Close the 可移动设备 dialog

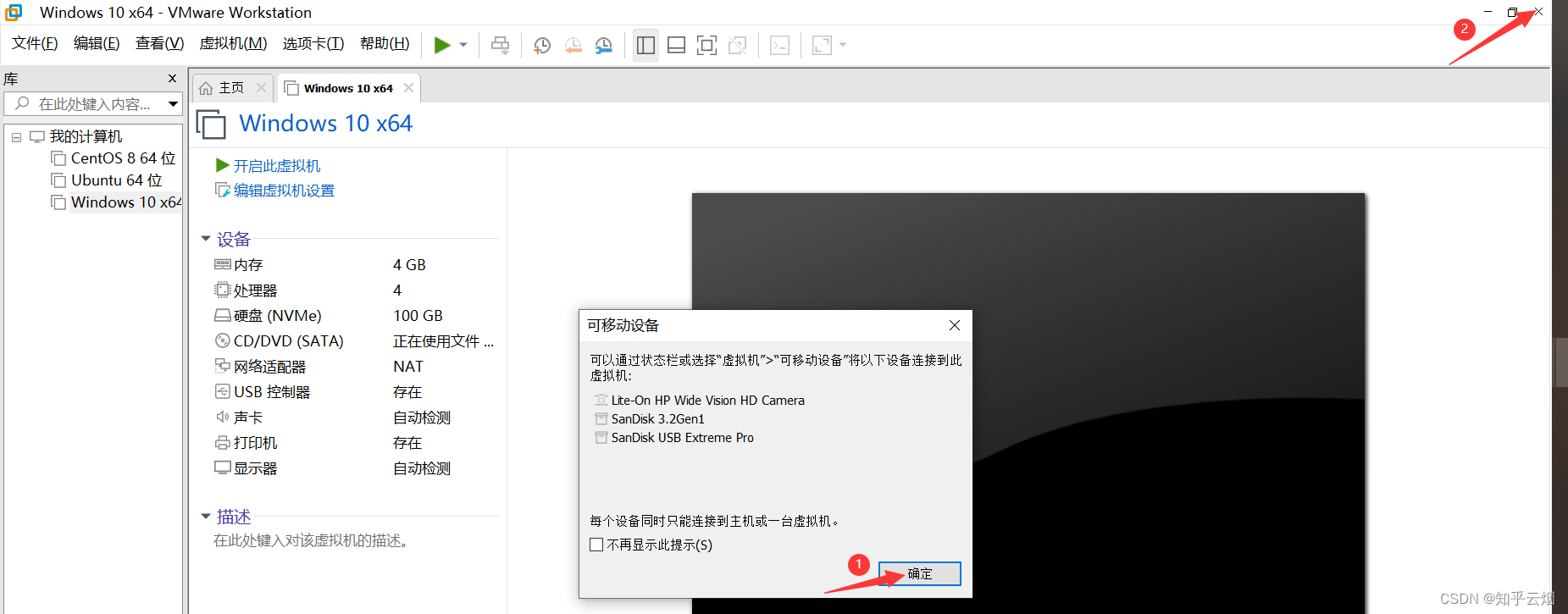coord(955,325)
